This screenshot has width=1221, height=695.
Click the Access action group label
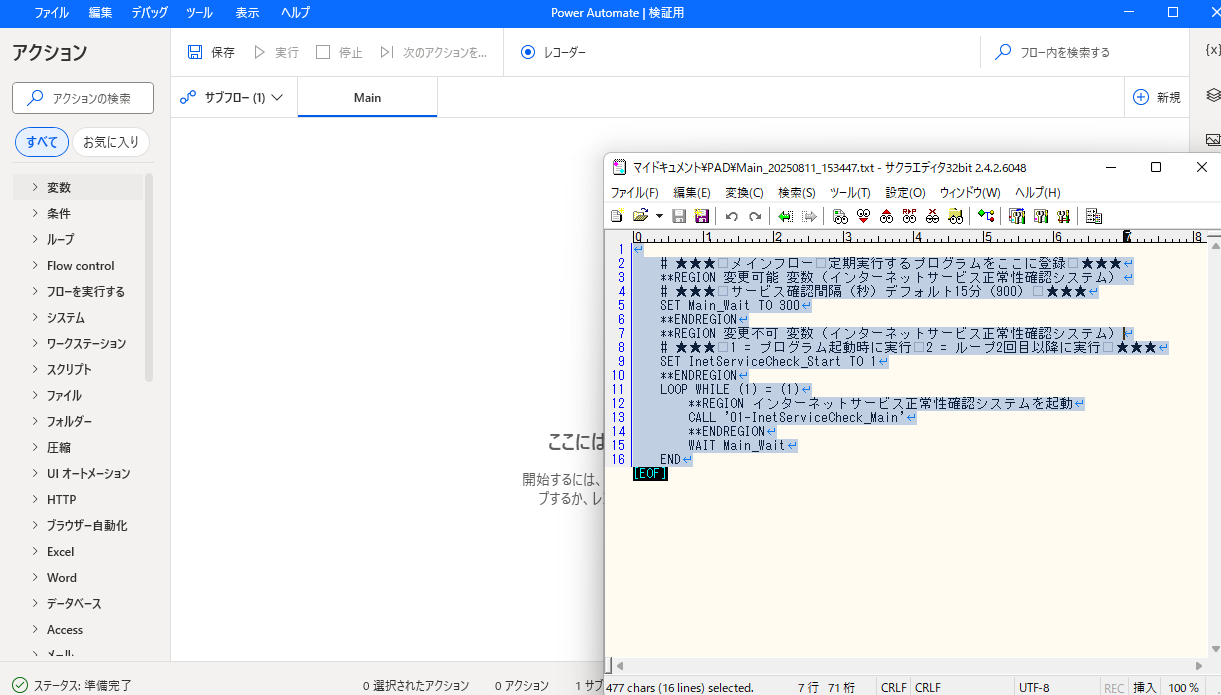65,629
